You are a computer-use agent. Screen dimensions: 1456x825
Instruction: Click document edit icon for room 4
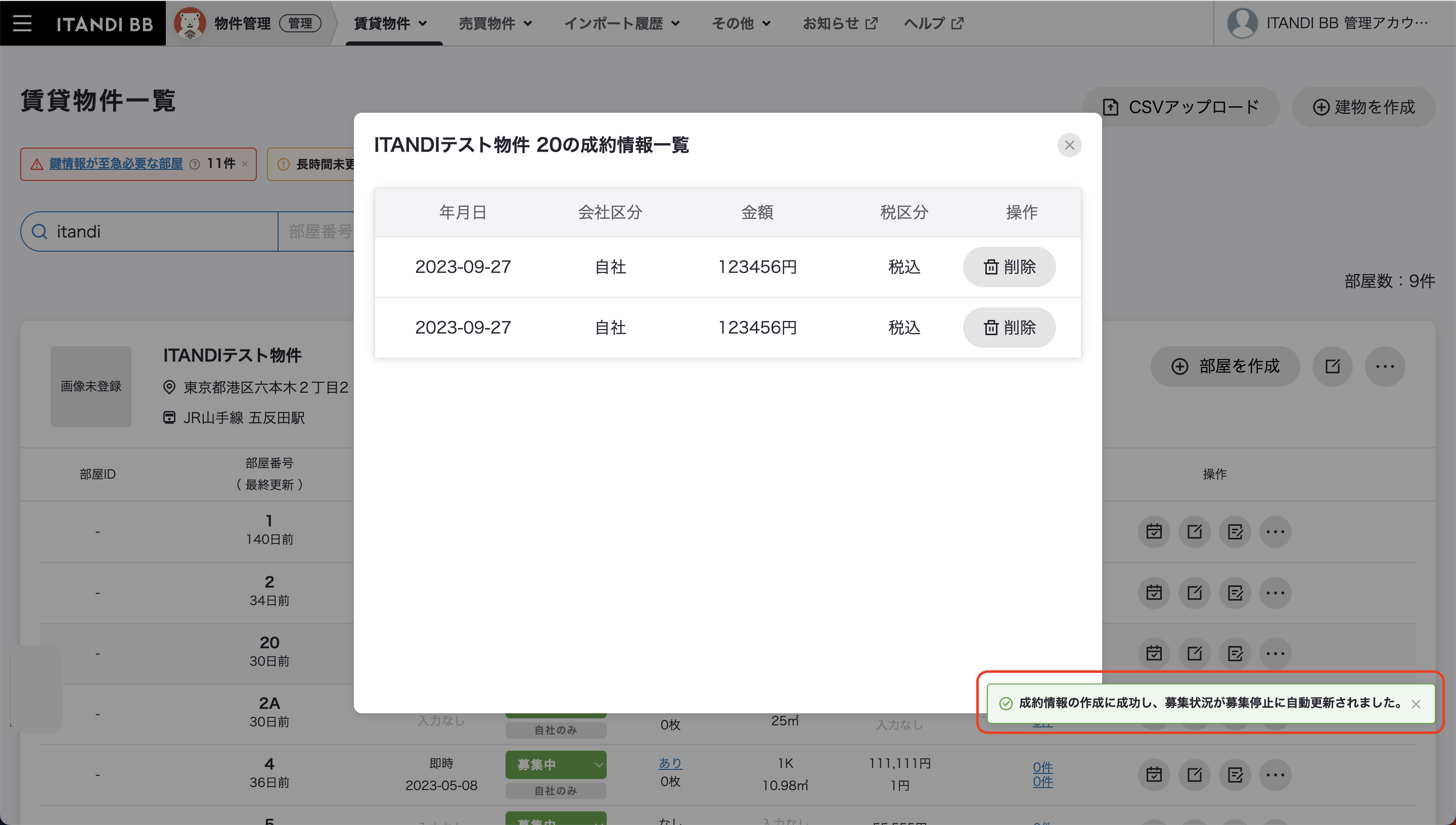pyautogui.click(x=1235, y=775)
